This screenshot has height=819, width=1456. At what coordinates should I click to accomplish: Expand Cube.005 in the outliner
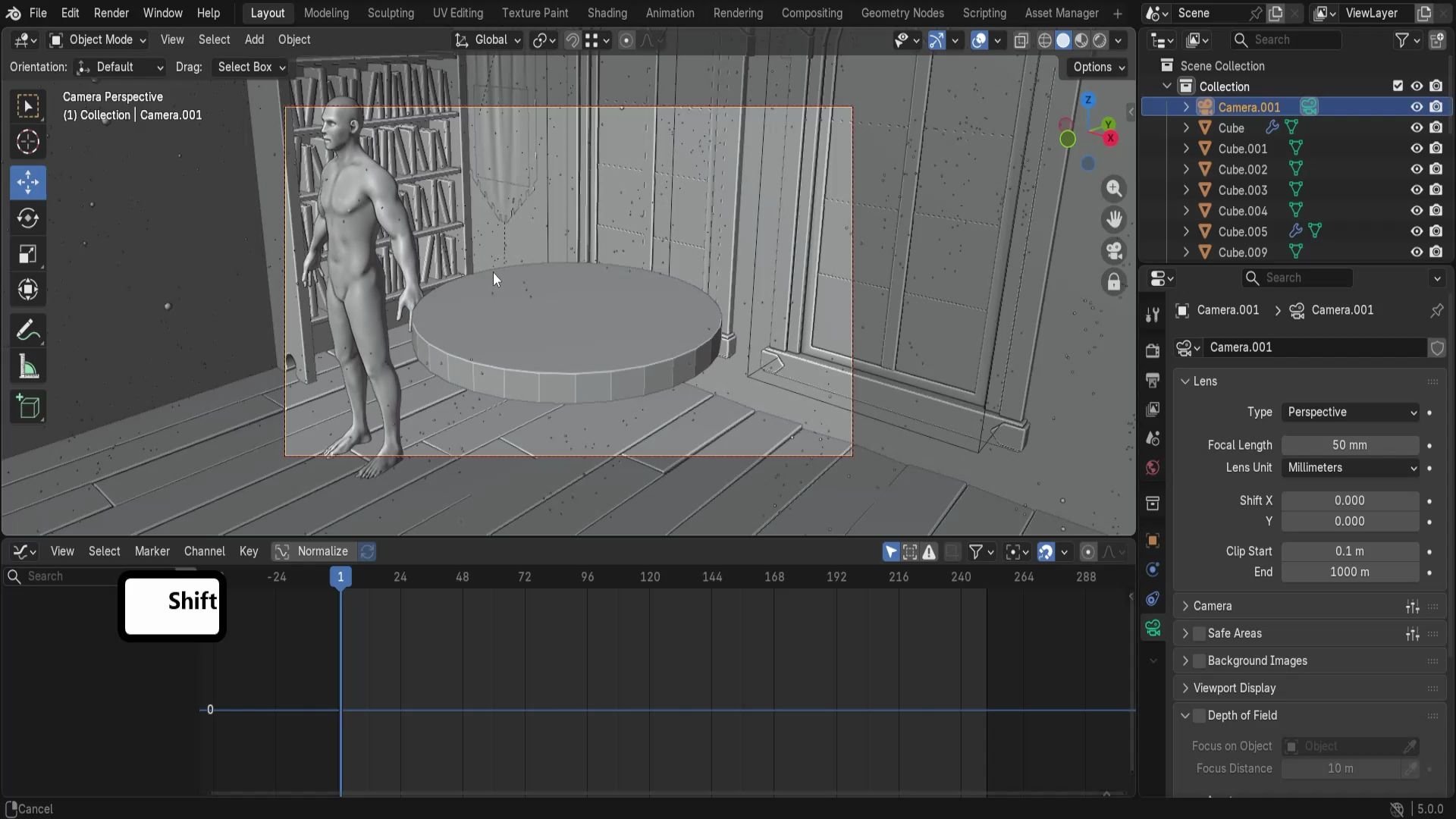[x=1186, y=231]
